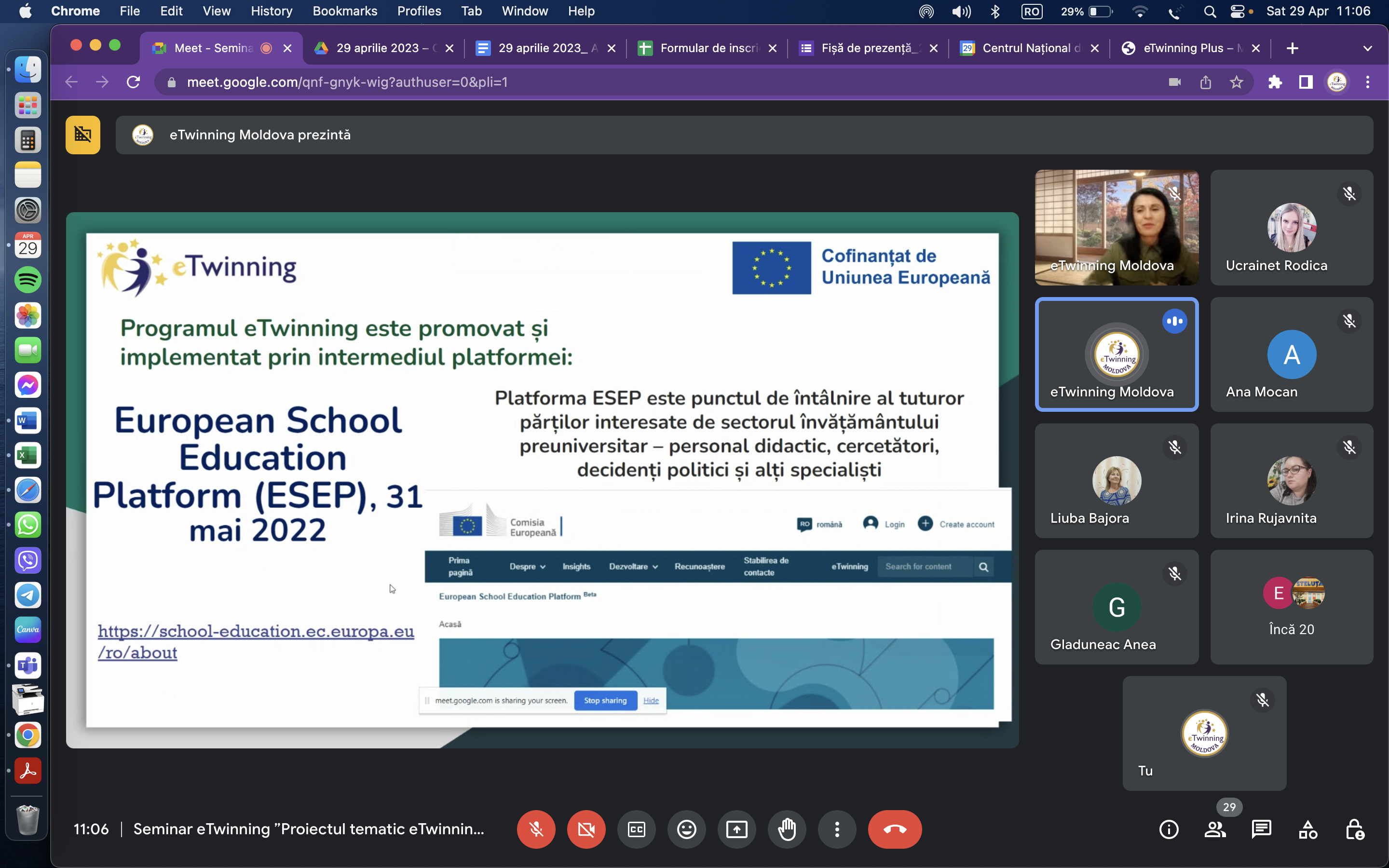
Task: Switch to eTwinning Plus tab
Action: click(1190, 48)
